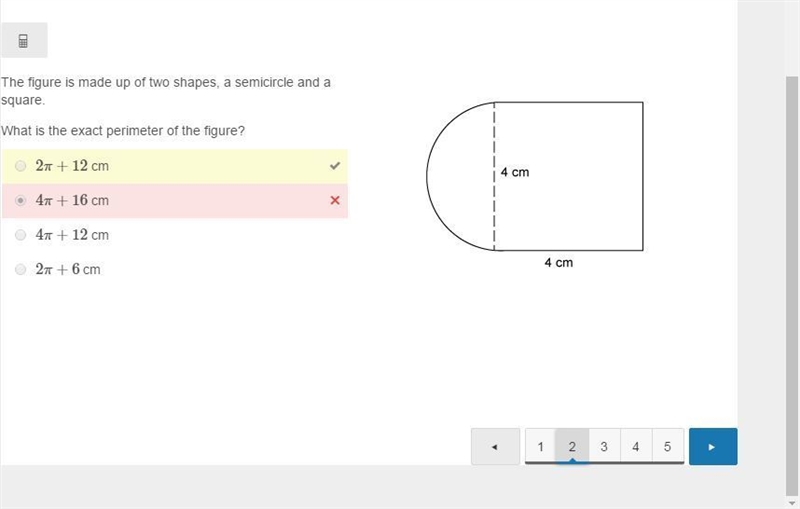
Task: Click the semicircle and square figure
Action: (x=535, y=176)
